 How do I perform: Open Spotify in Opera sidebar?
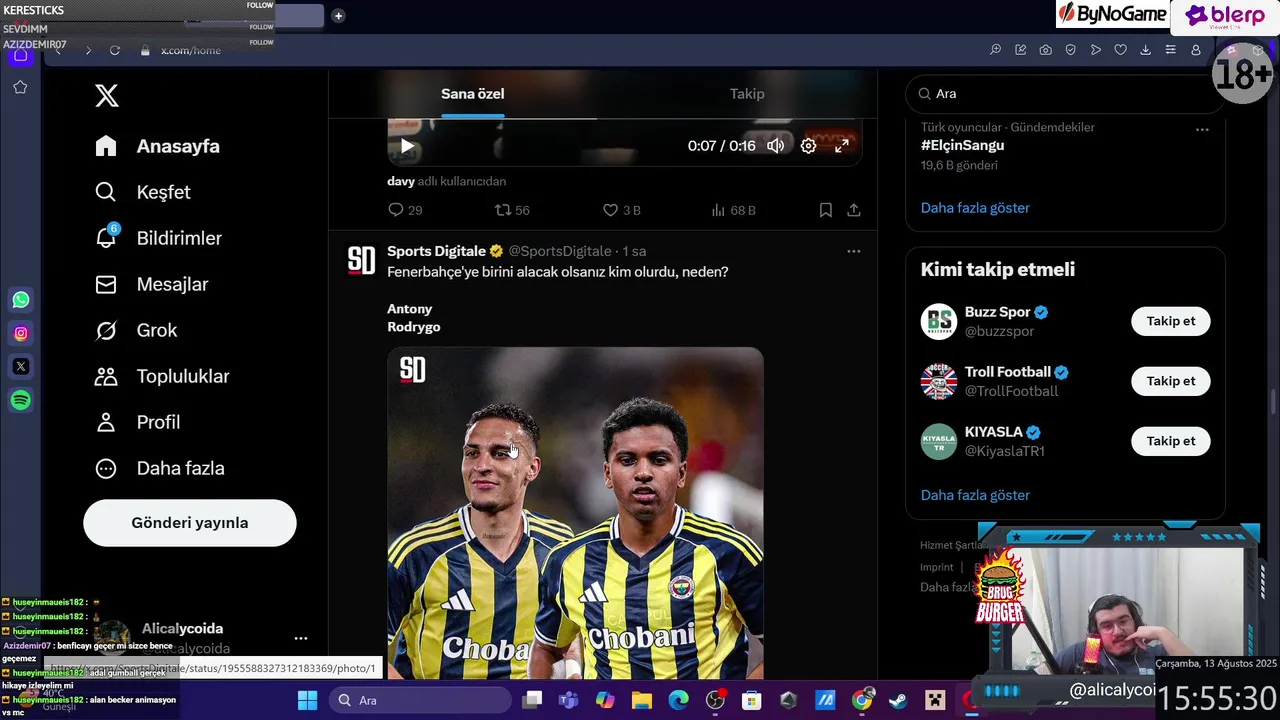click(x=21, y=400)
